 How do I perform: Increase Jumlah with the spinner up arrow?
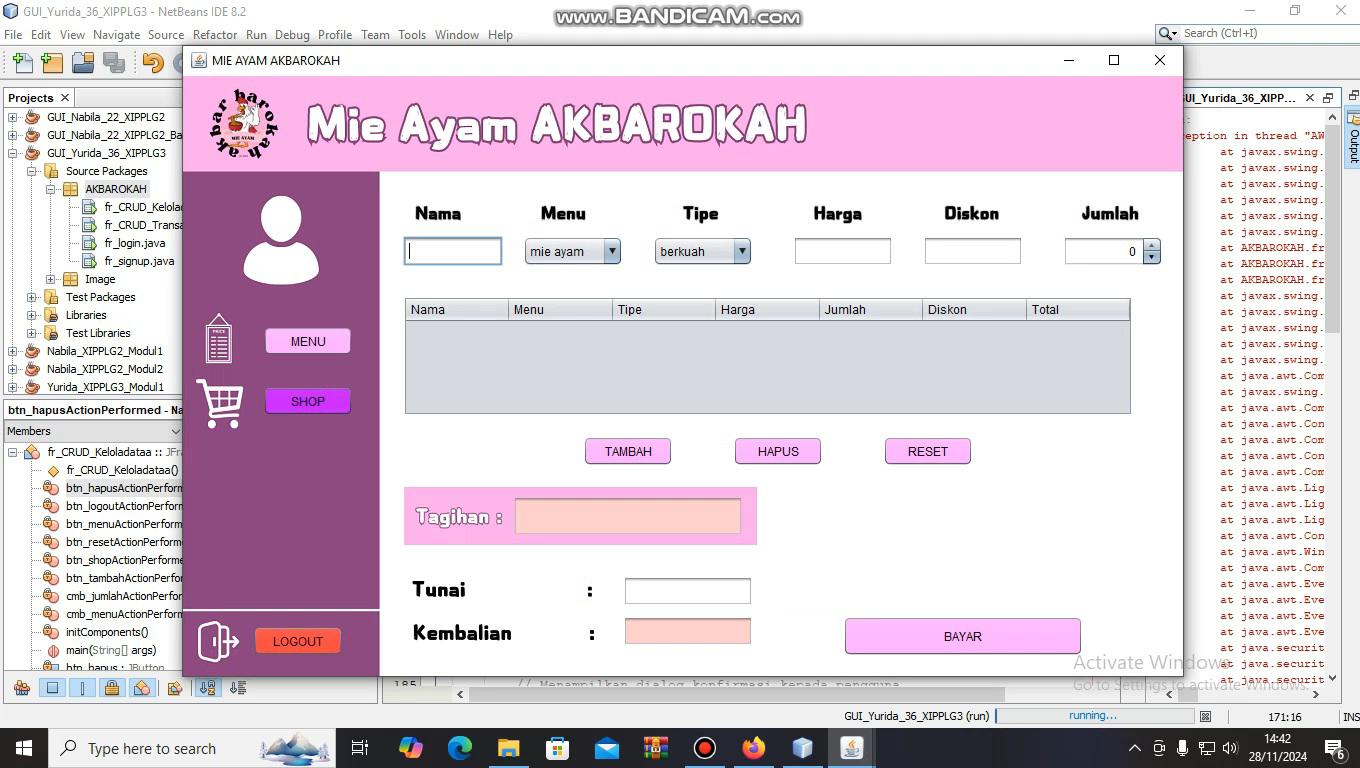coord(1151,246)
